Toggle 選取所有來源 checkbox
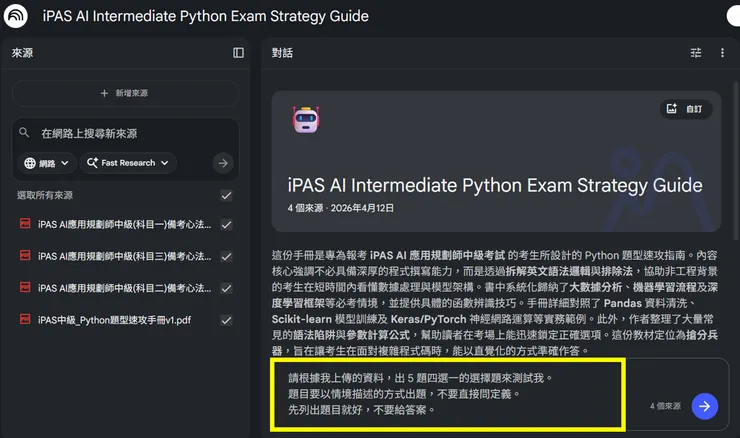740x438 pixels. coord(227,195)
